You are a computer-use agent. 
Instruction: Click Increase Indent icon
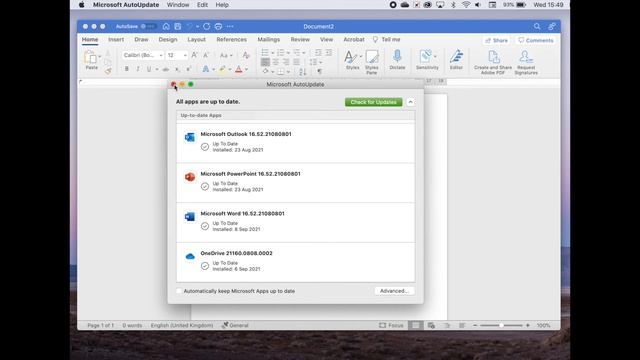pyautogui.click(x=329, y=53)
